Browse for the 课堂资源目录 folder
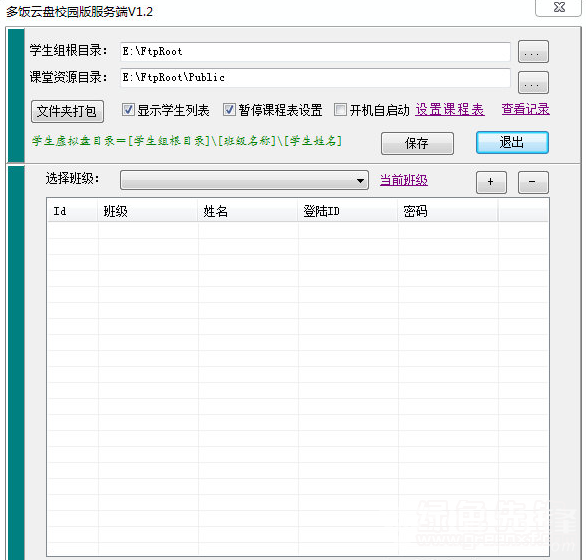Viewport: 586px width, 560px height. click(533, 82)
